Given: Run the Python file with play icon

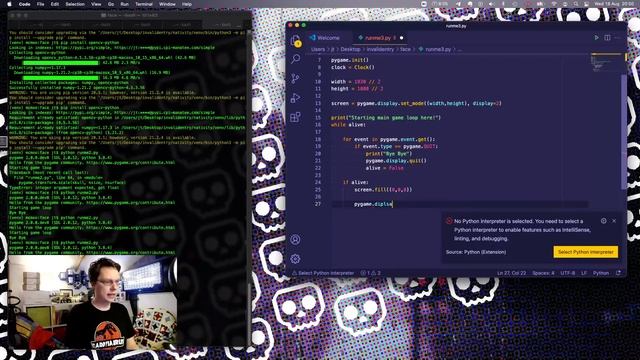Looking at the screenshot, I should click(596, 38).
